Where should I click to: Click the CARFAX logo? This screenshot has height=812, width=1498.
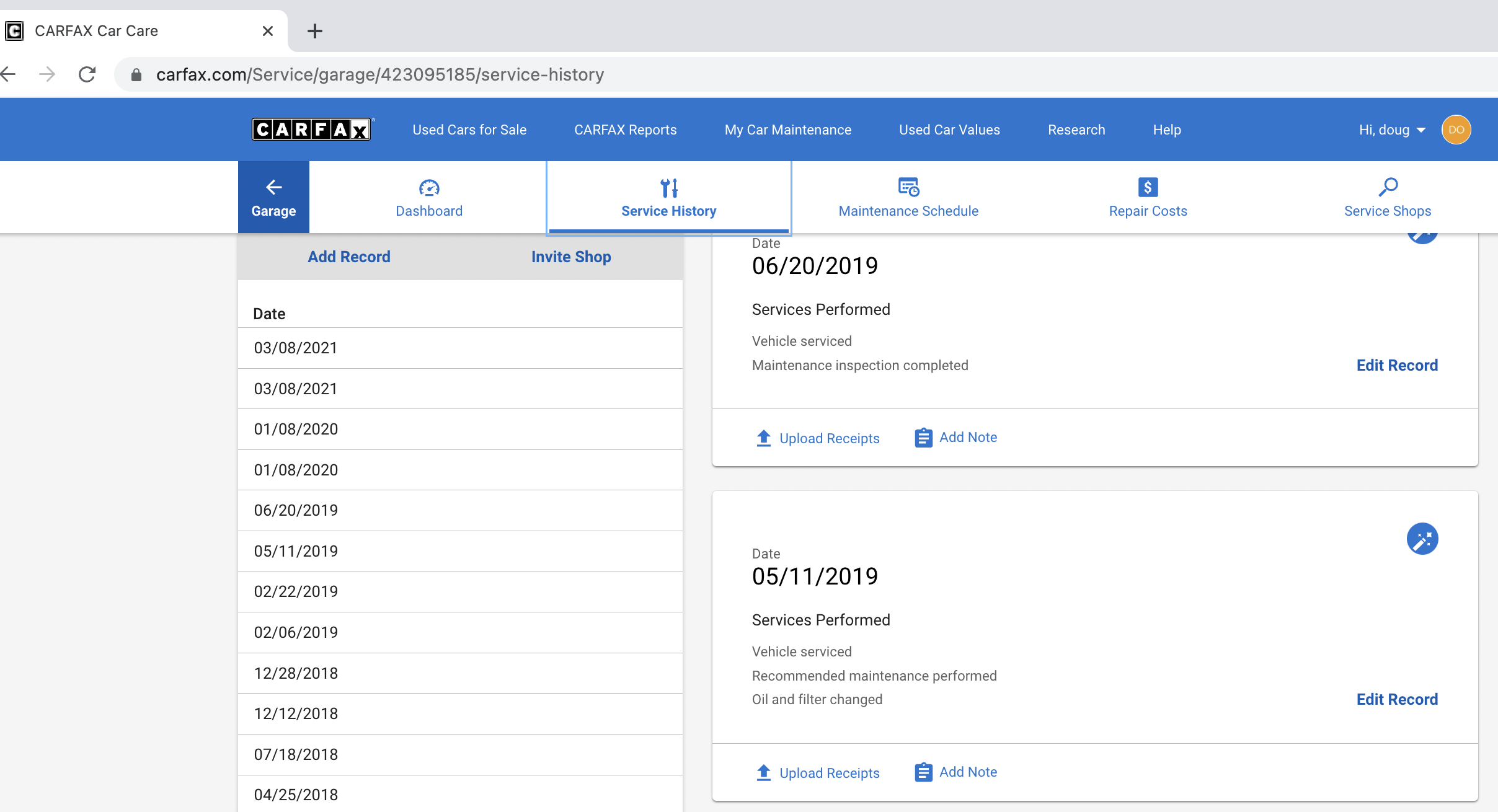[311, 129]
